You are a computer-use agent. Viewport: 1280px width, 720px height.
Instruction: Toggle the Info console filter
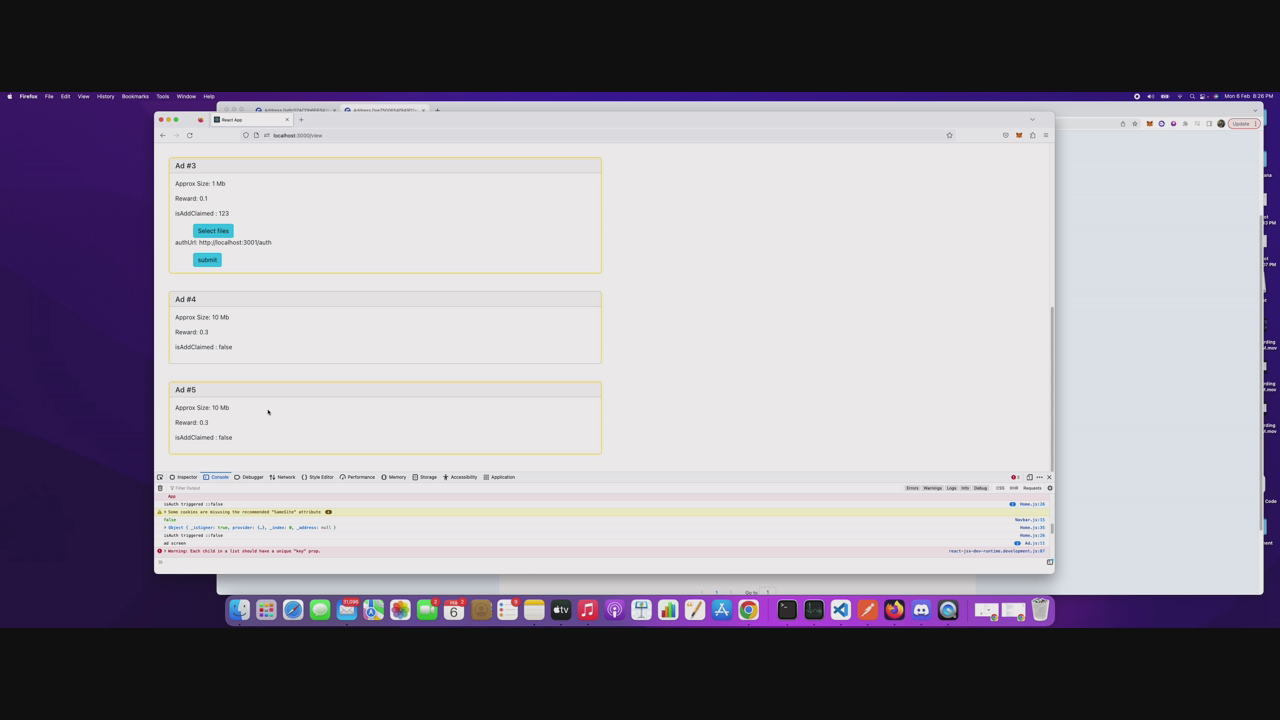(965, 488)
